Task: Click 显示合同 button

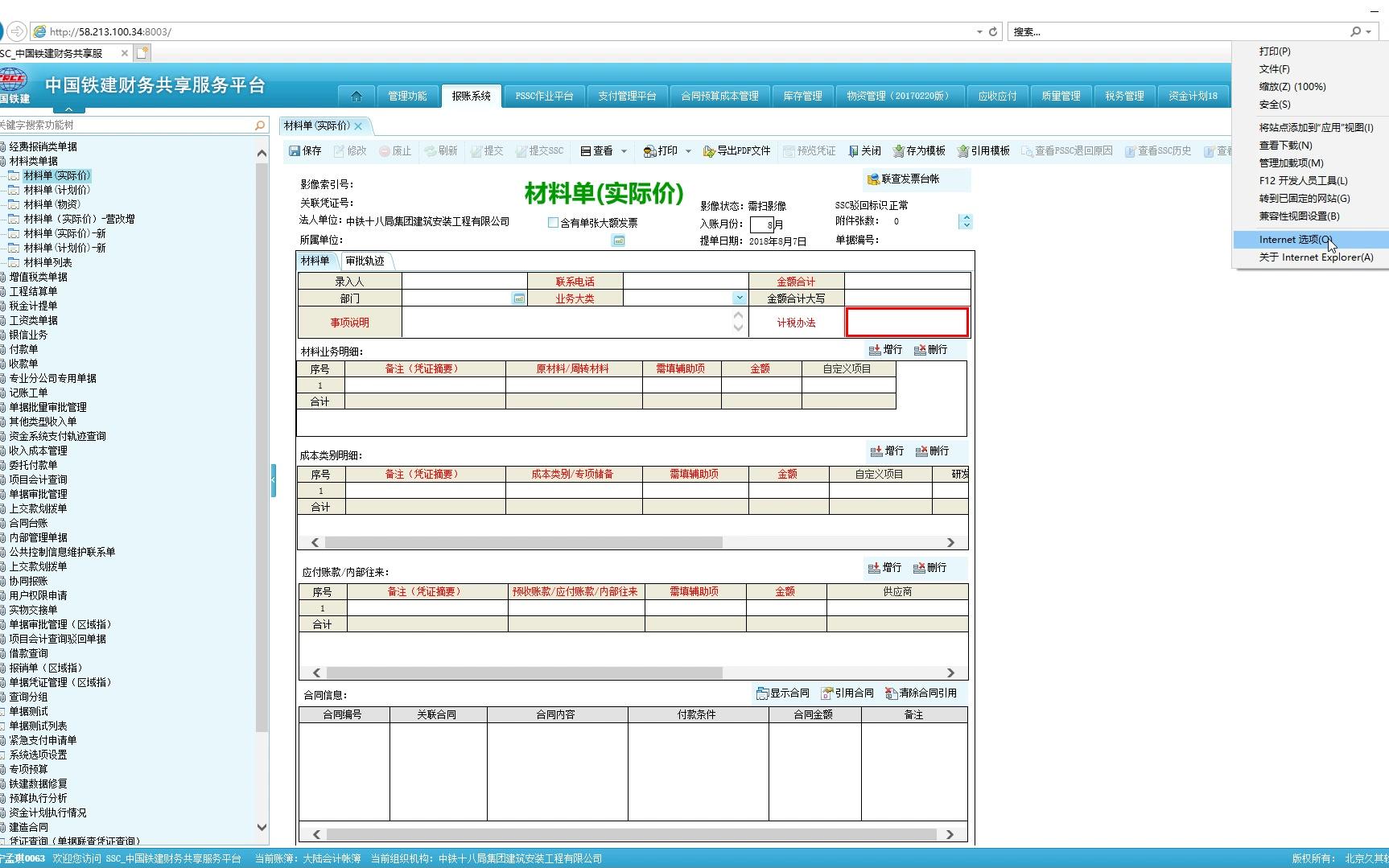Action: 783,693
